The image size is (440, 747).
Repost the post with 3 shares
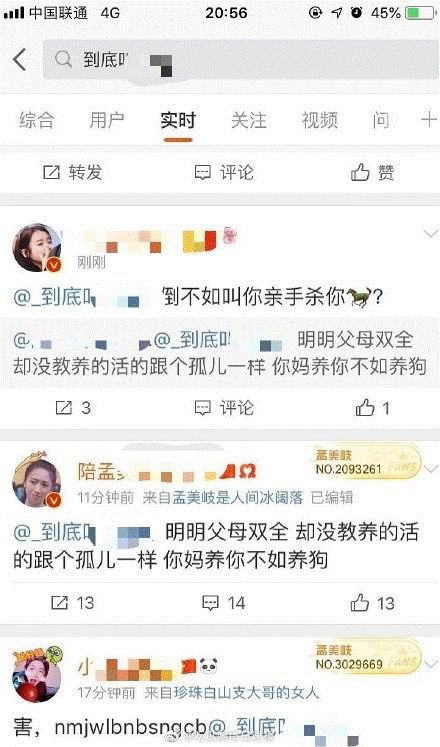coord(73,408)
